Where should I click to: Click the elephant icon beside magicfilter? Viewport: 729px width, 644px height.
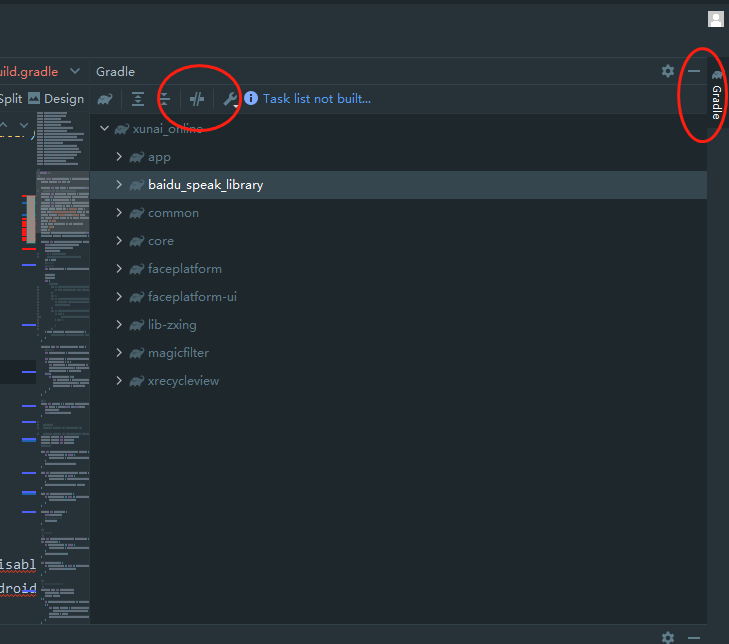(137, 353)
